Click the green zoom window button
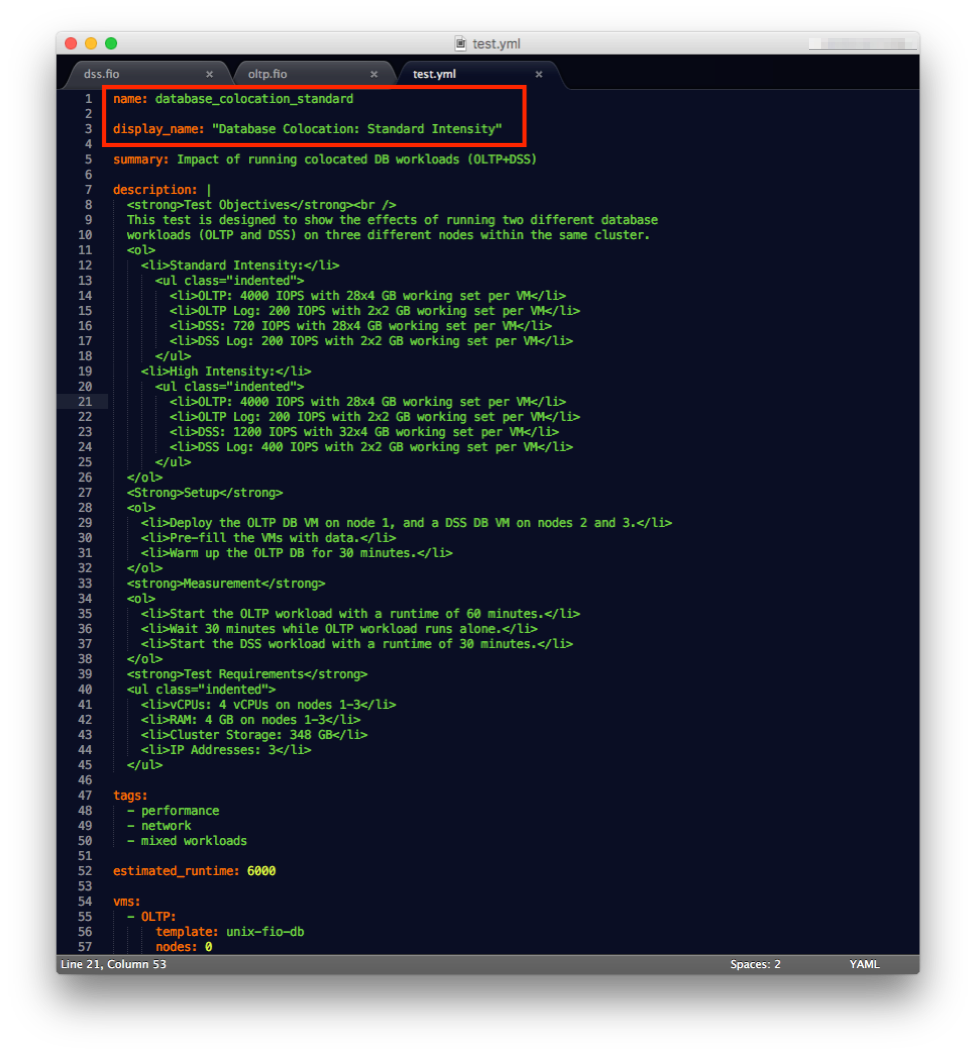This screenshot has height=1054, width=975. 111,44
